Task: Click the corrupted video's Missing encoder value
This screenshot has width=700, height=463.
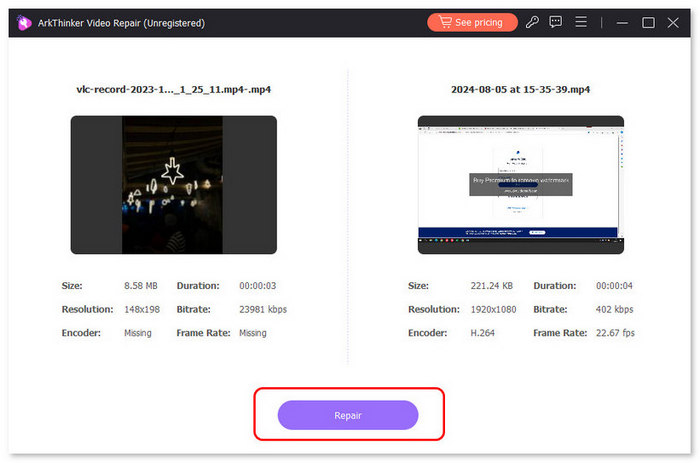Action: pyautogui.click(x=137, y=333)
